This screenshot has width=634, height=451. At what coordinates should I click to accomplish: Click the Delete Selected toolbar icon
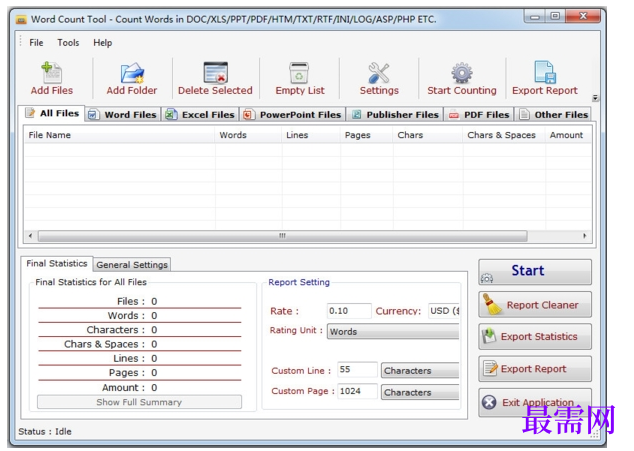click(216, 73)
